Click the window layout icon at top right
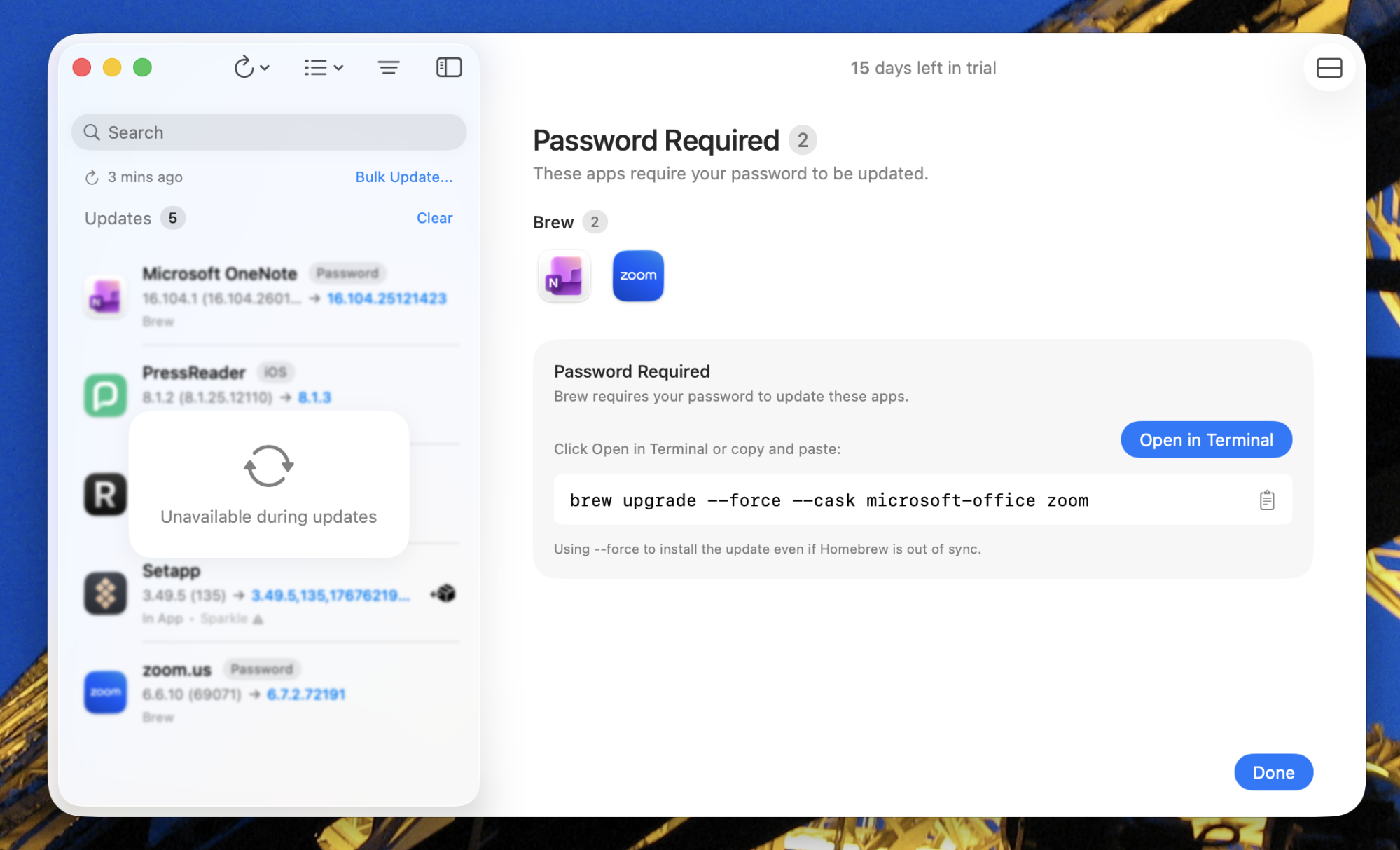Screen dimensions: 1400x850 (1329, 67)
